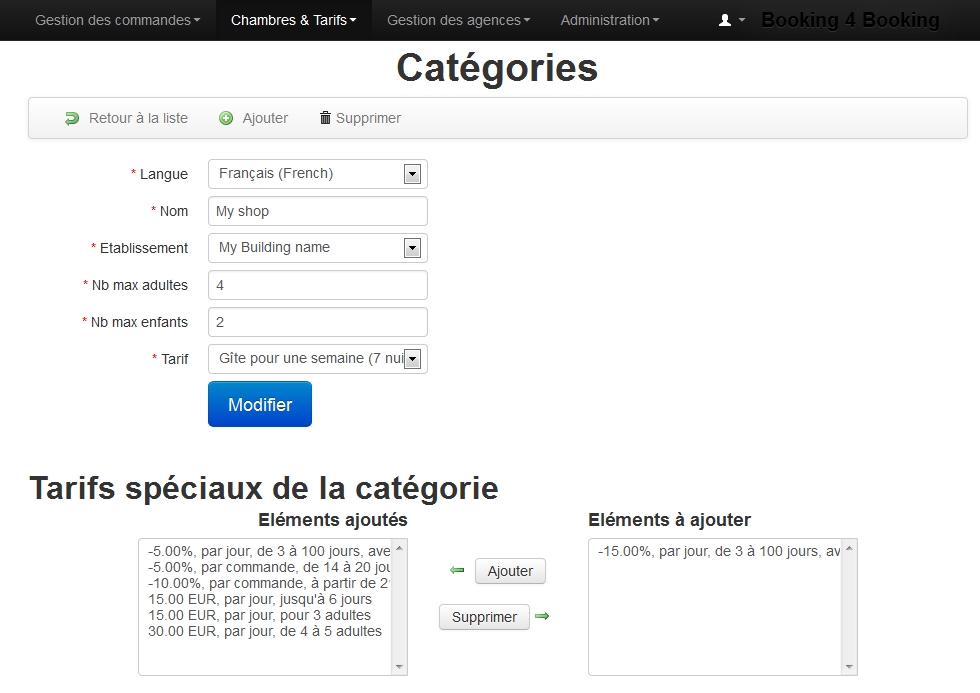This screenshot has height=693, width=980.
Task: Click the green plus Ajouter icon
Action: [x=226, y=118]
